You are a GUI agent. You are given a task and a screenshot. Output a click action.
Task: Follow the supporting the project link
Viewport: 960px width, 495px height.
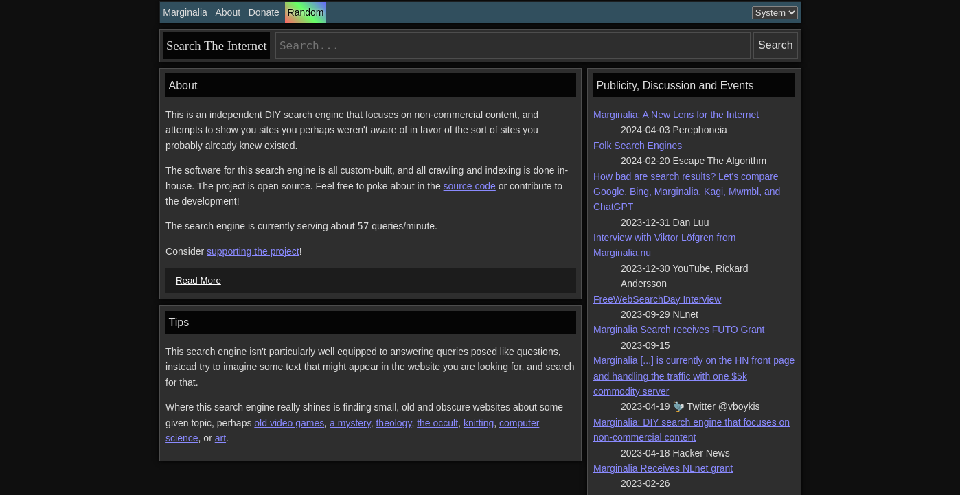point(253,251)
